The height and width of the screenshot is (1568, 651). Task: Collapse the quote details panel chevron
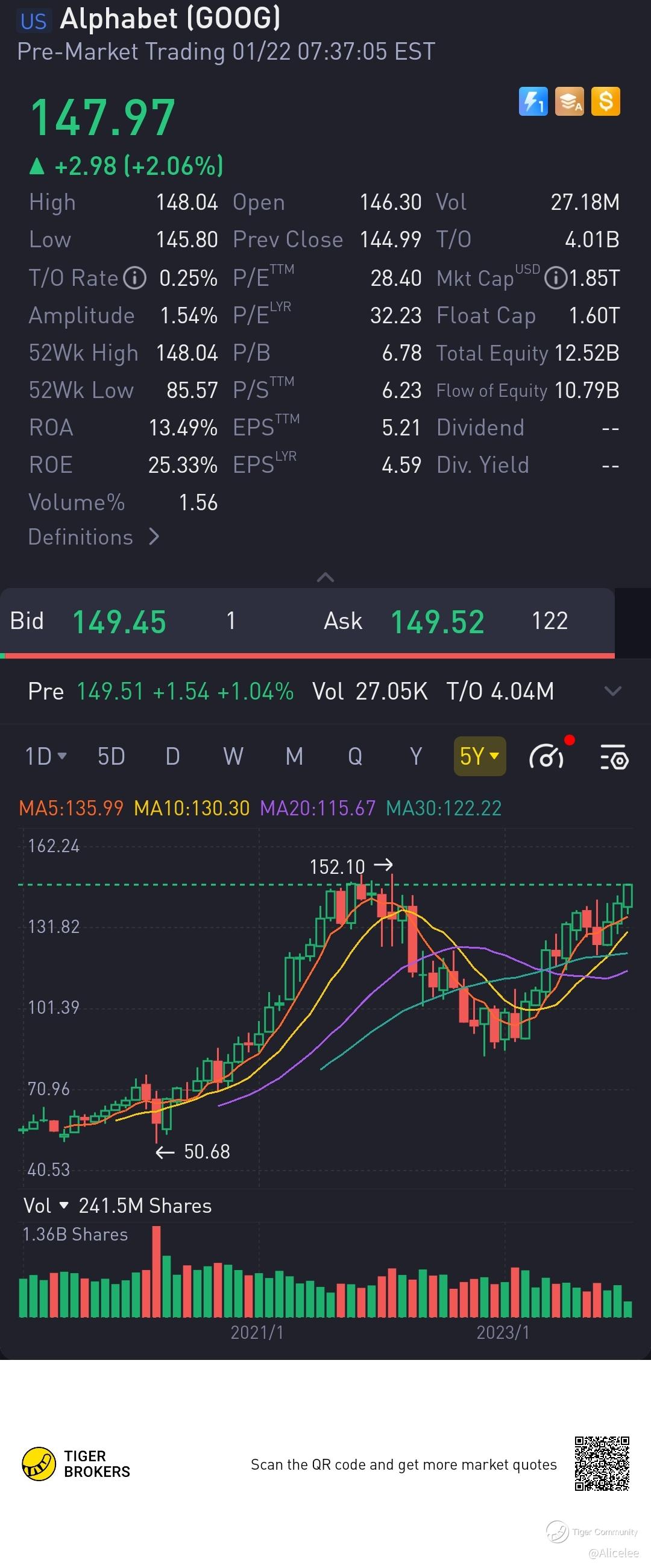(325, 577)
